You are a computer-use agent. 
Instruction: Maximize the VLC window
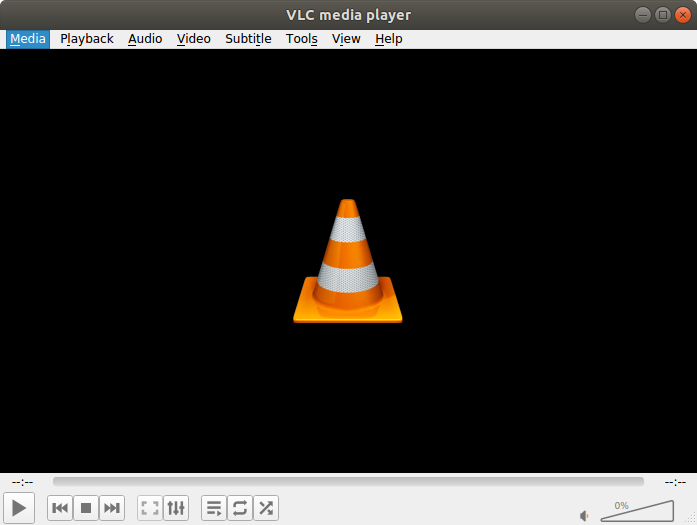[663, 15]
